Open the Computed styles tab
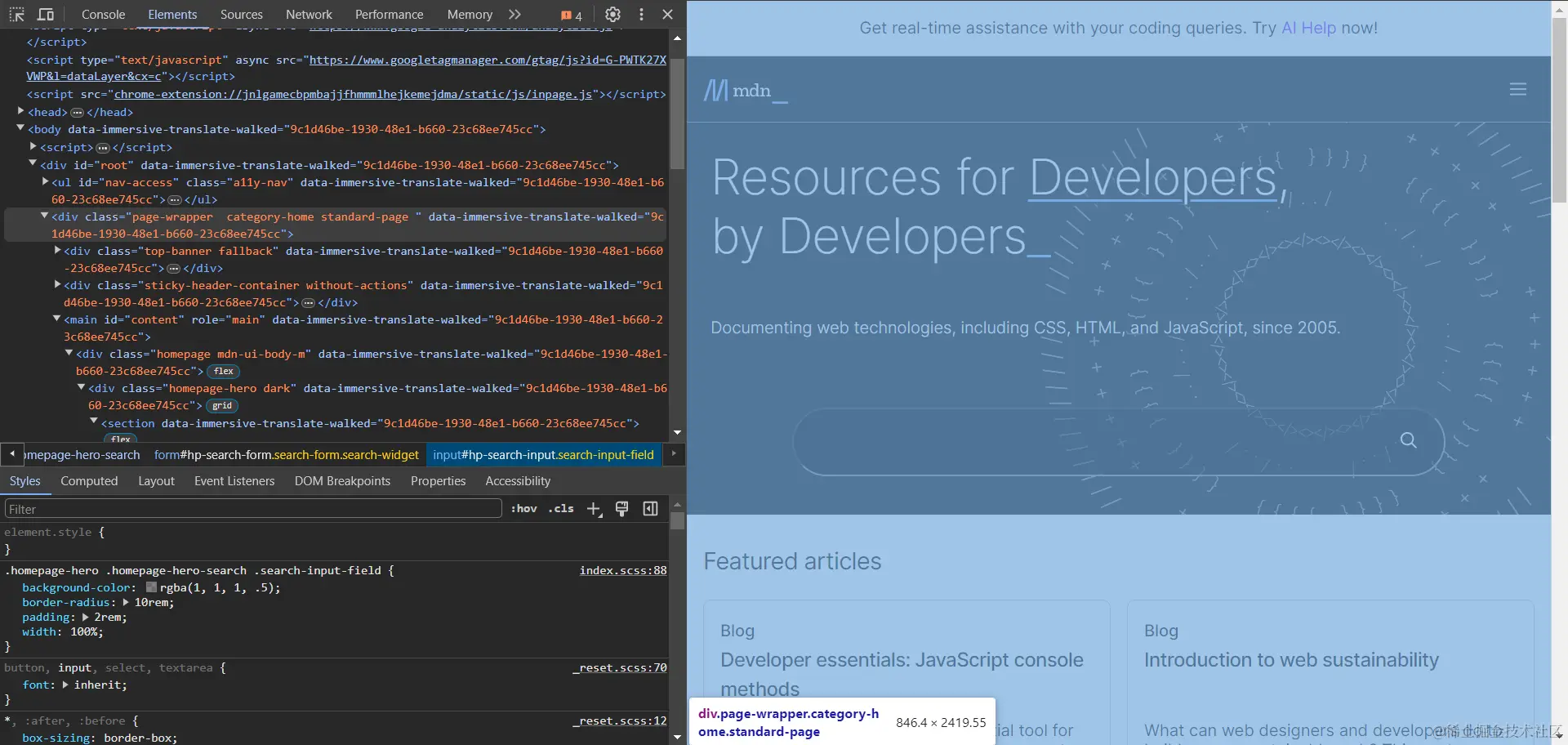 click(89, 481)
